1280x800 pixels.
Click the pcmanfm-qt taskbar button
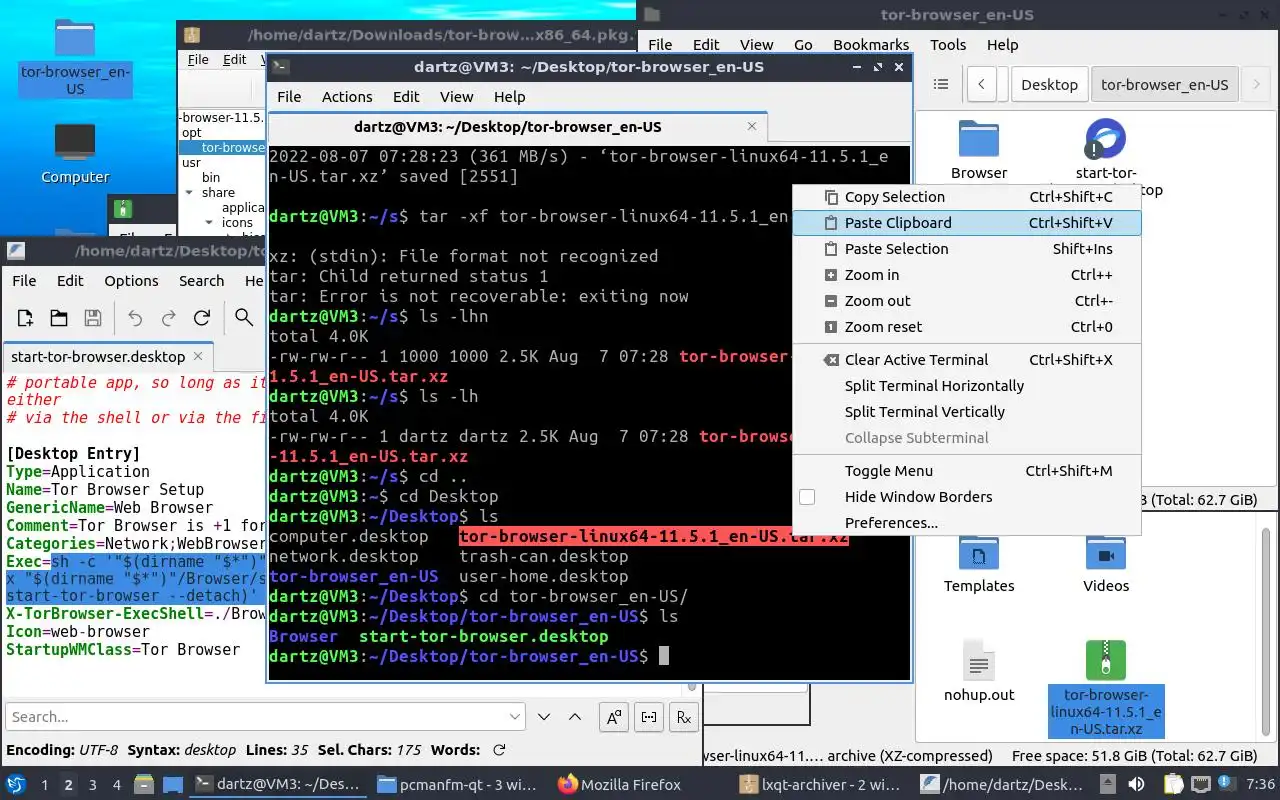pyautogui.click(x=459, y=785)
